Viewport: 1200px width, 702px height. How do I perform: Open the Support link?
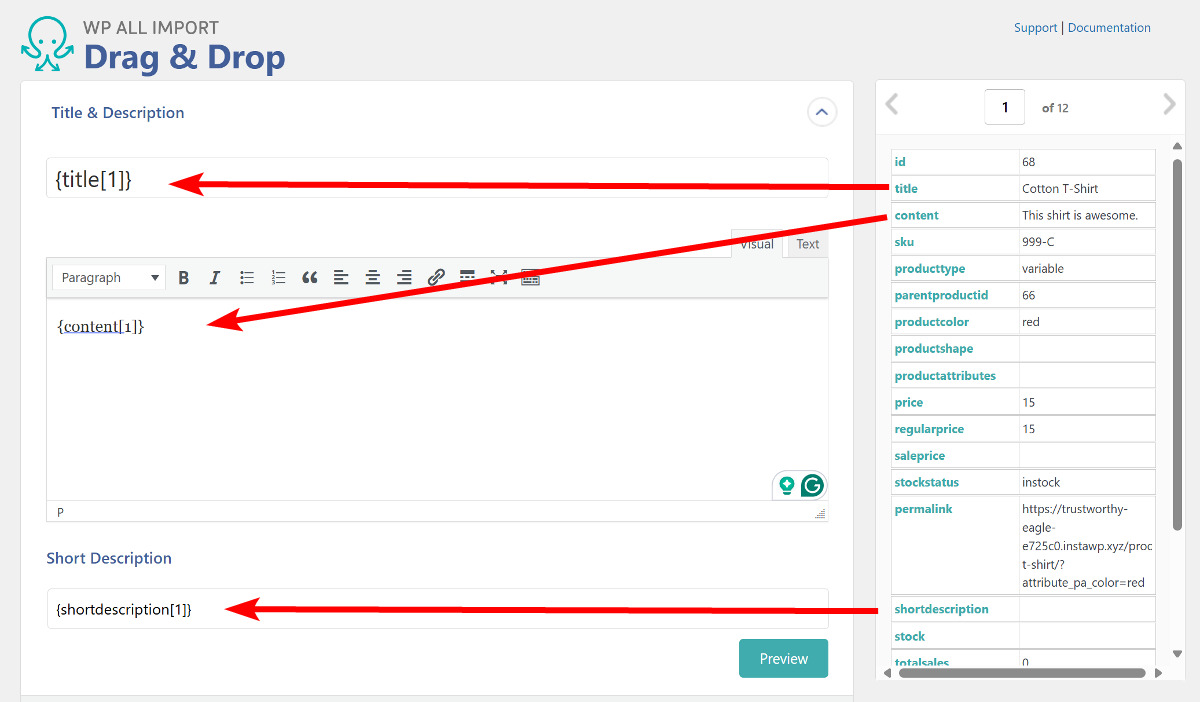pos(1035,28)
